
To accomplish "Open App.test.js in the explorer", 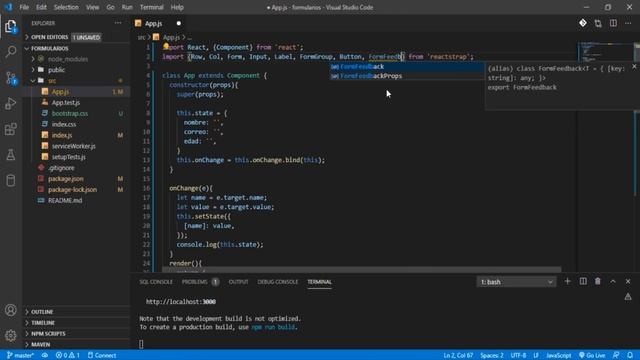I will [x=76, y=102].
